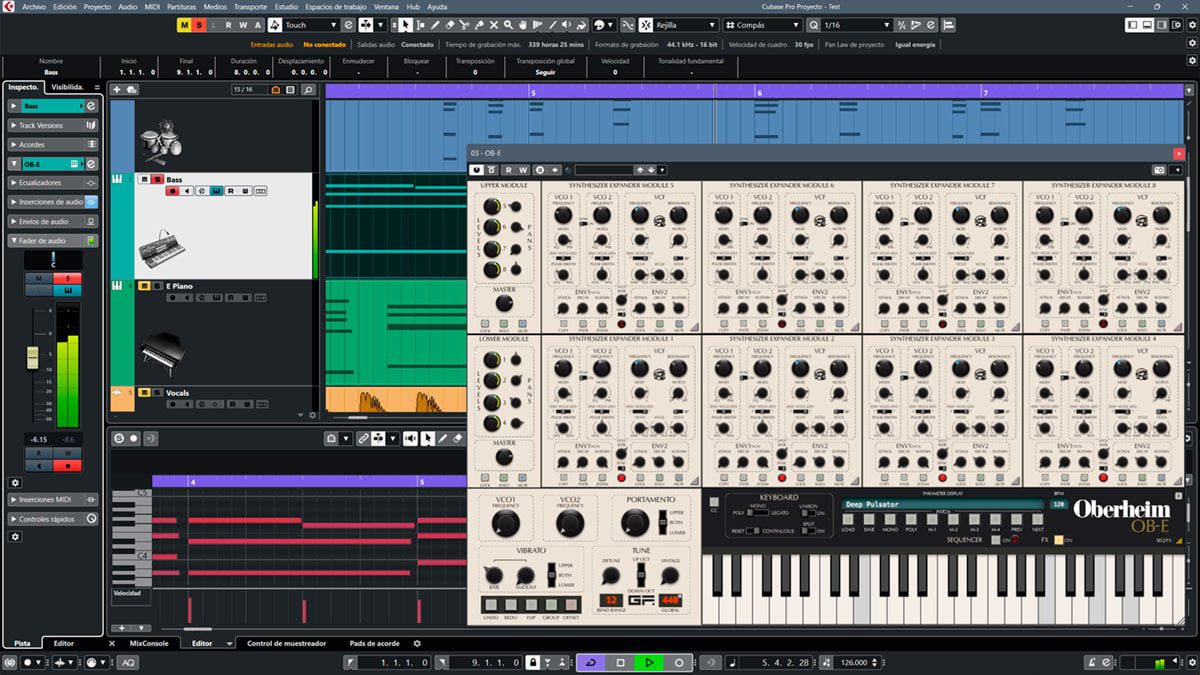1200x675 pixels.
Task: Click the Pads de acorde settings gear
Action: pyautogui.click(x=417, y=644)
